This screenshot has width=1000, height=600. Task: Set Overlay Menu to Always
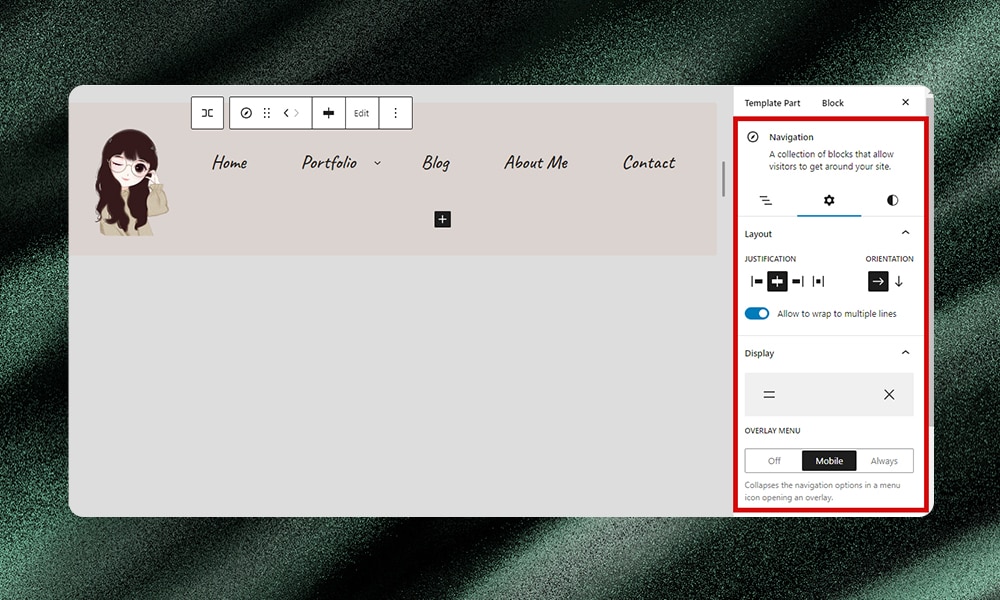coord(885,460)
